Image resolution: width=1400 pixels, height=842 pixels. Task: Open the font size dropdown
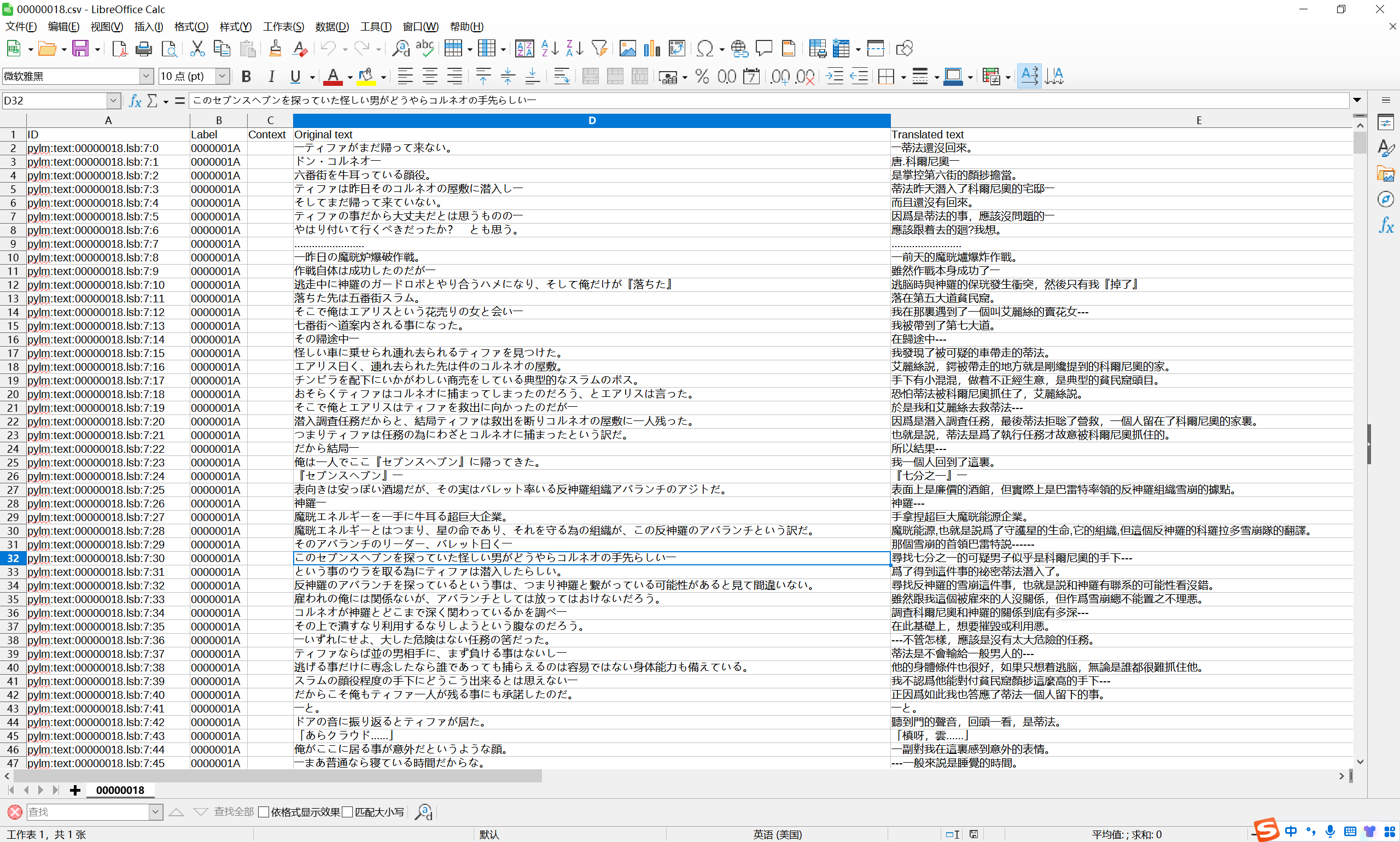[x=221, y=75]
